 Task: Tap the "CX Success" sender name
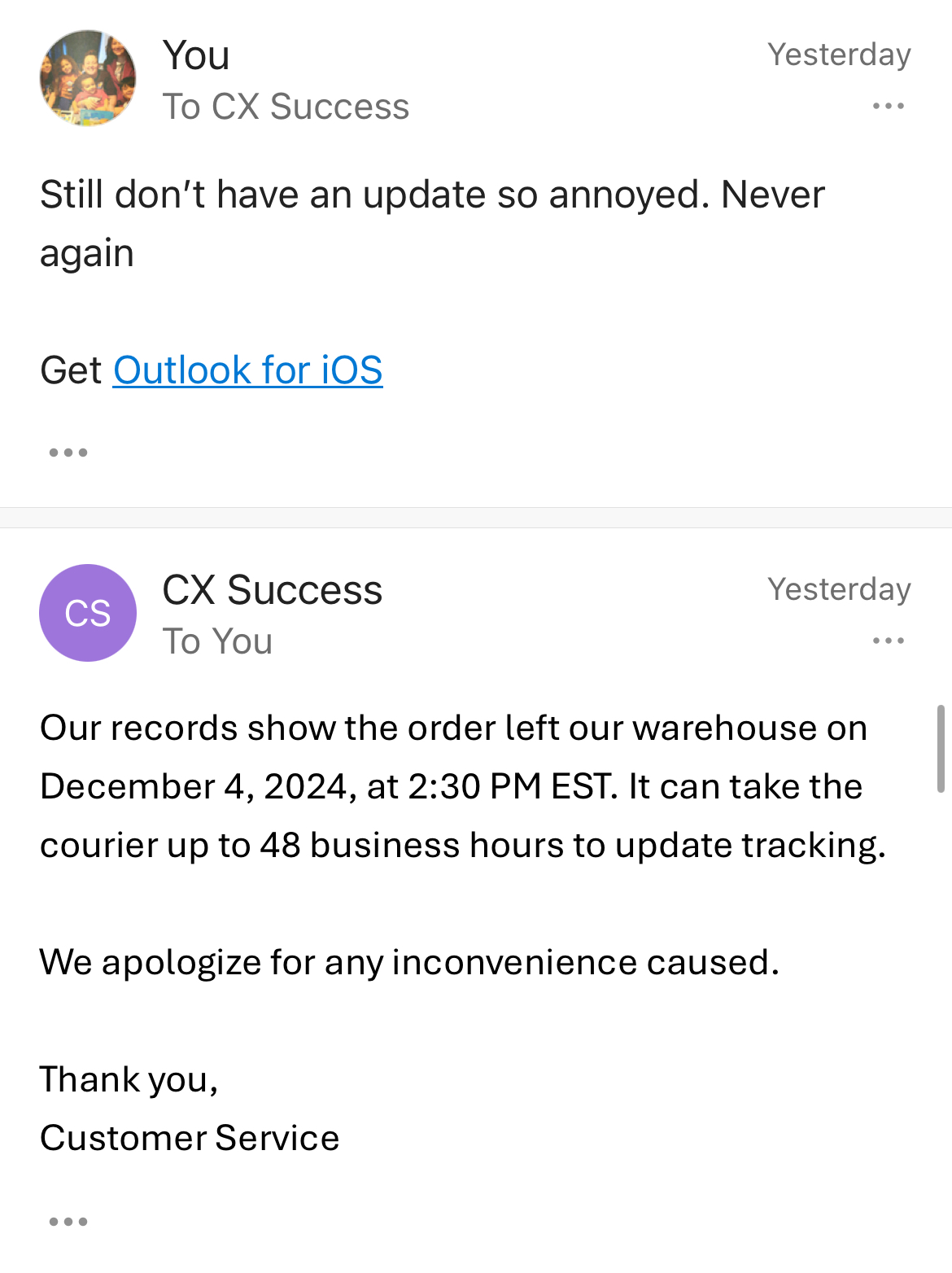272,590
